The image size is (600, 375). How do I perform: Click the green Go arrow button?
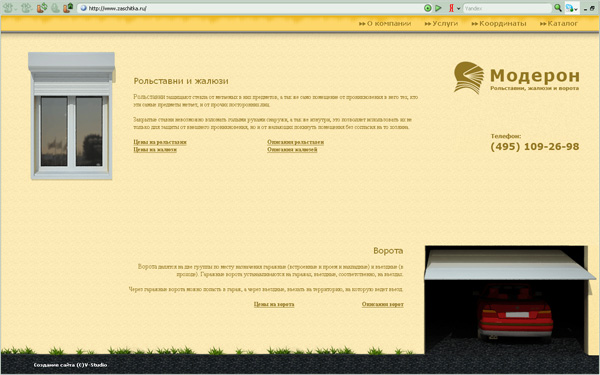[x=438, y=8]
